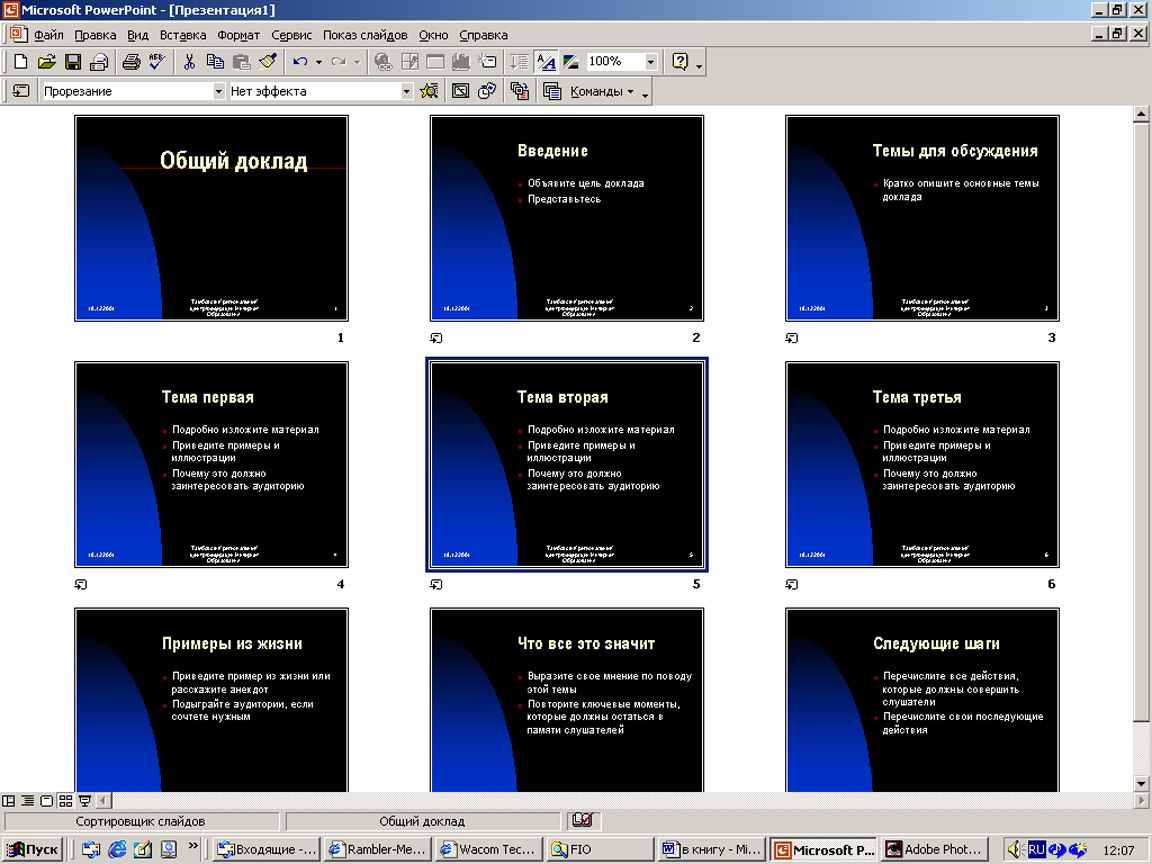Click the Expand All icon

pos(519,62)
